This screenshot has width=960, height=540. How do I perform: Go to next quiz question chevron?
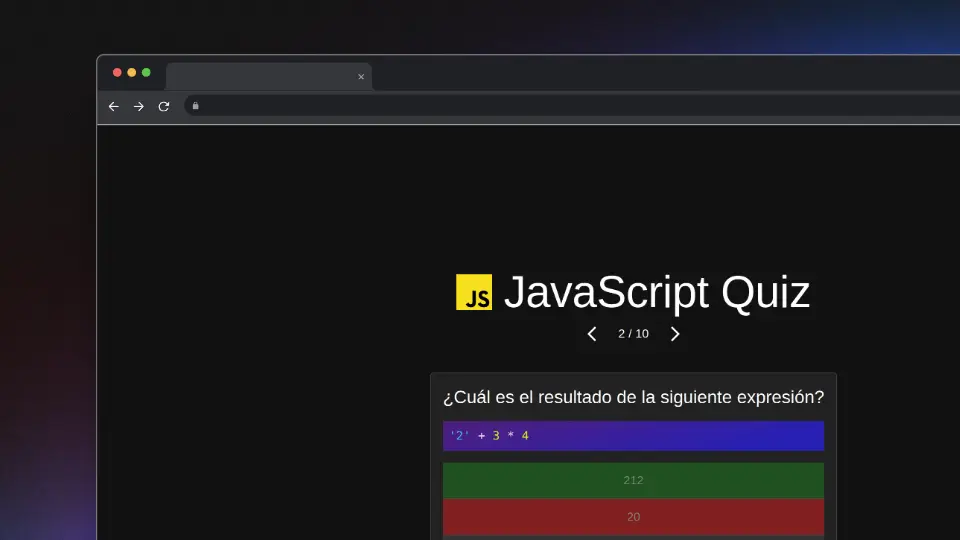tap(675, 334)
